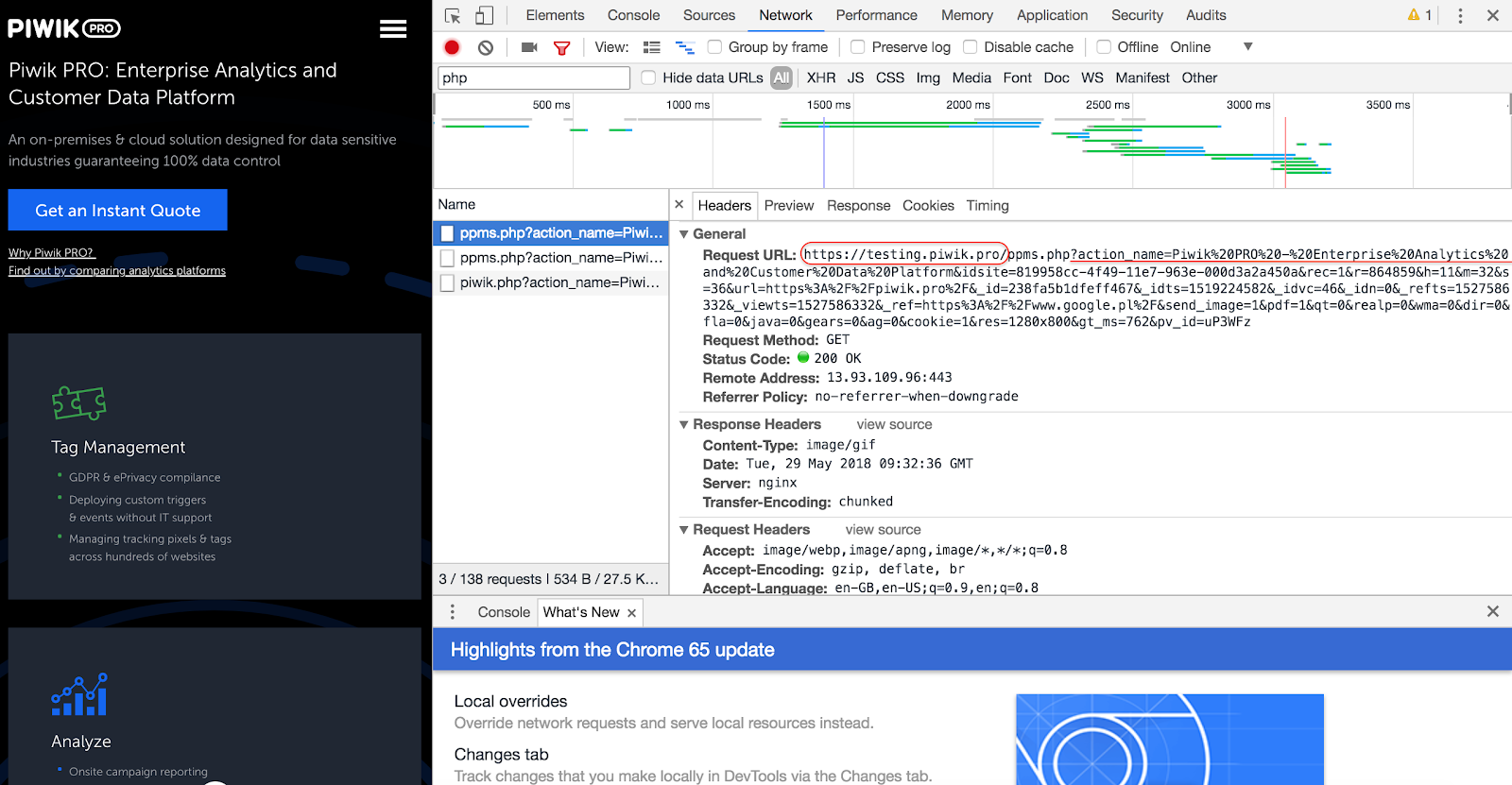The height and width of the screenshot is (785, 1512).
Task: Go to the Sources panel
Action: click(x=709, y=15)
